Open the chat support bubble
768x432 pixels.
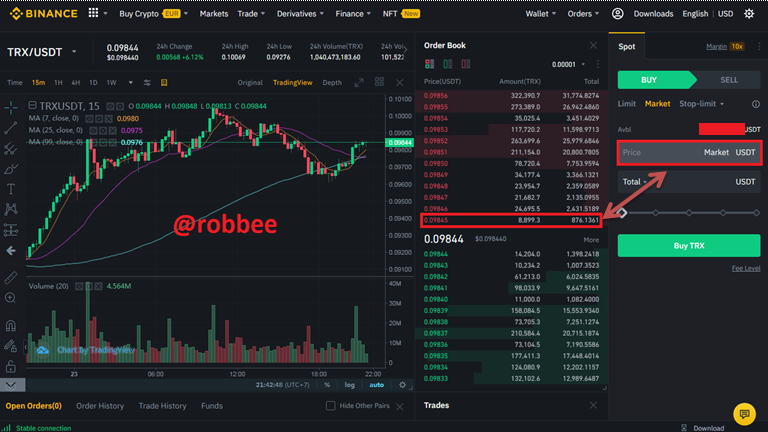[744, 414]
